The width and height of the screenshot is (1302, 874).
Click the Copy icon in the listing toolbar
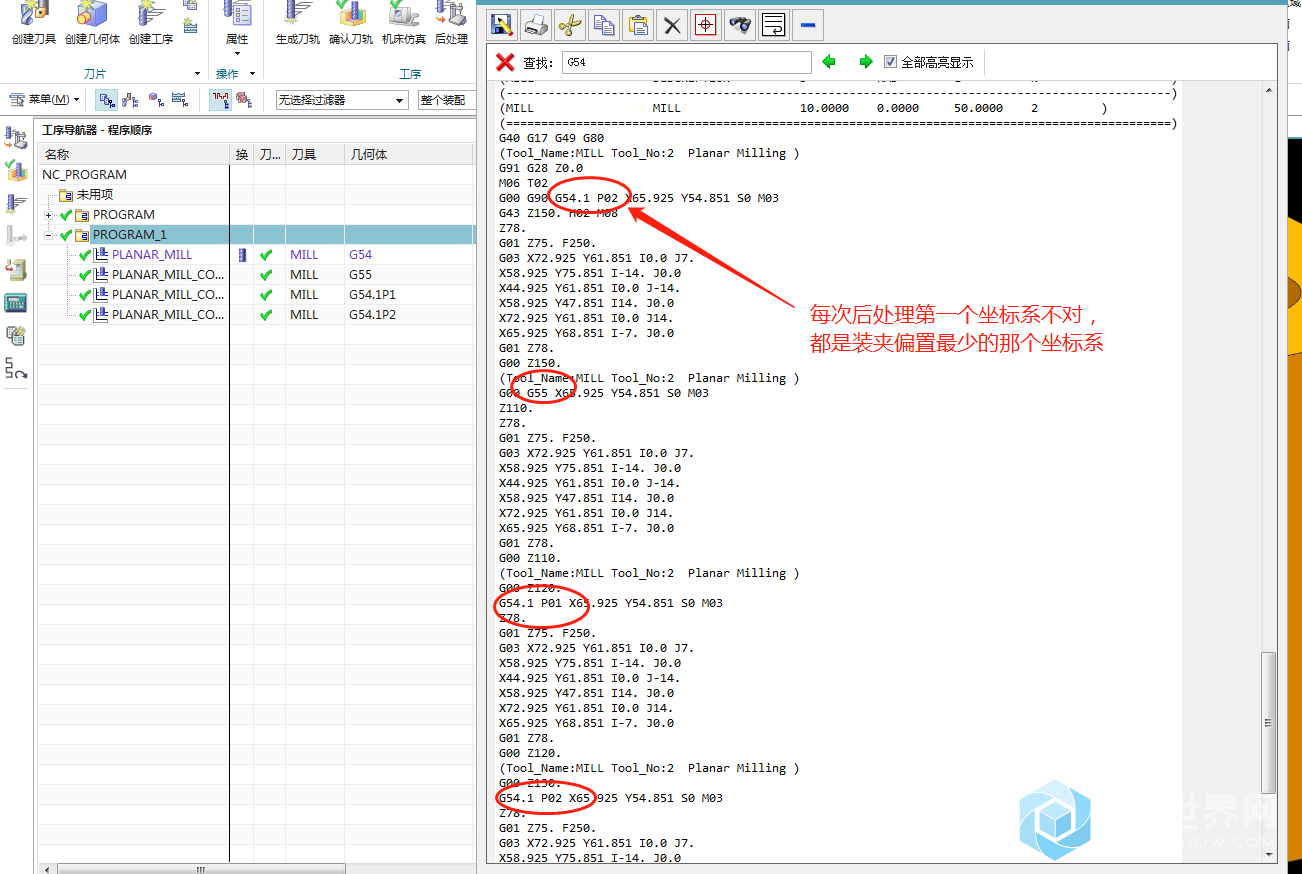point(603,25)
